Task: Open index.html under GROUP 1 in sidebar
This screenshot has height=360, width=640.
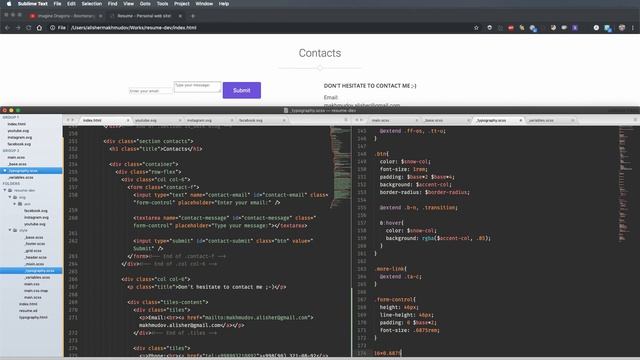Action: pyautogui.click(x=16, y=124)
